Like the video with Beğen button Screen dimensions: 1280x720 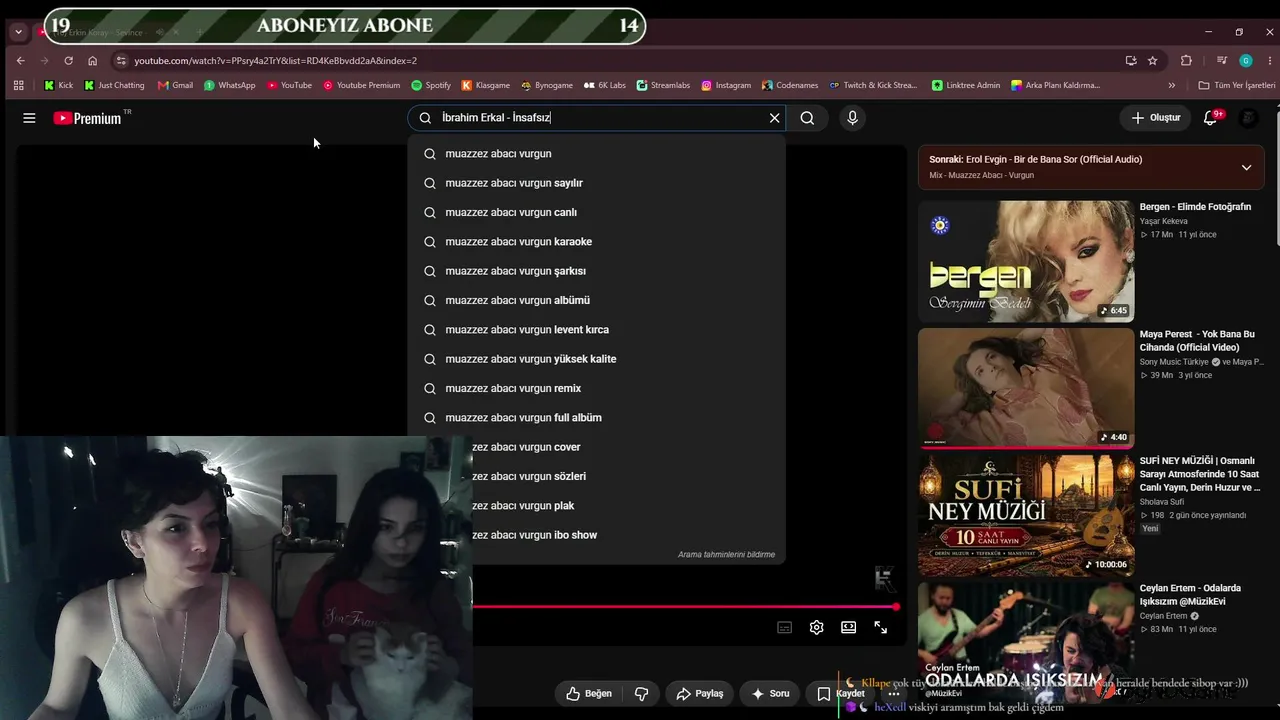click(588, 693)
